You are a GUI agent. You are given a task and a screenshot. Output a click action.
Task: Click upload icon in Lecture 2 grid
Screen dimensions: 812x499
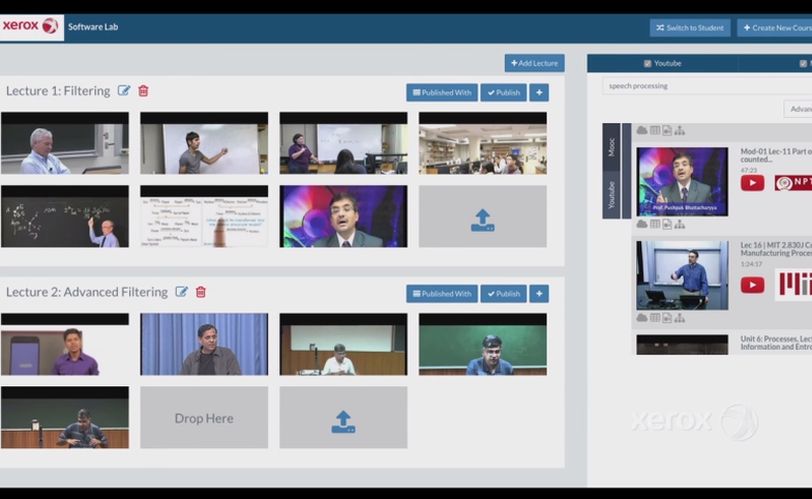pyautogui.click(x=343, y=420)
